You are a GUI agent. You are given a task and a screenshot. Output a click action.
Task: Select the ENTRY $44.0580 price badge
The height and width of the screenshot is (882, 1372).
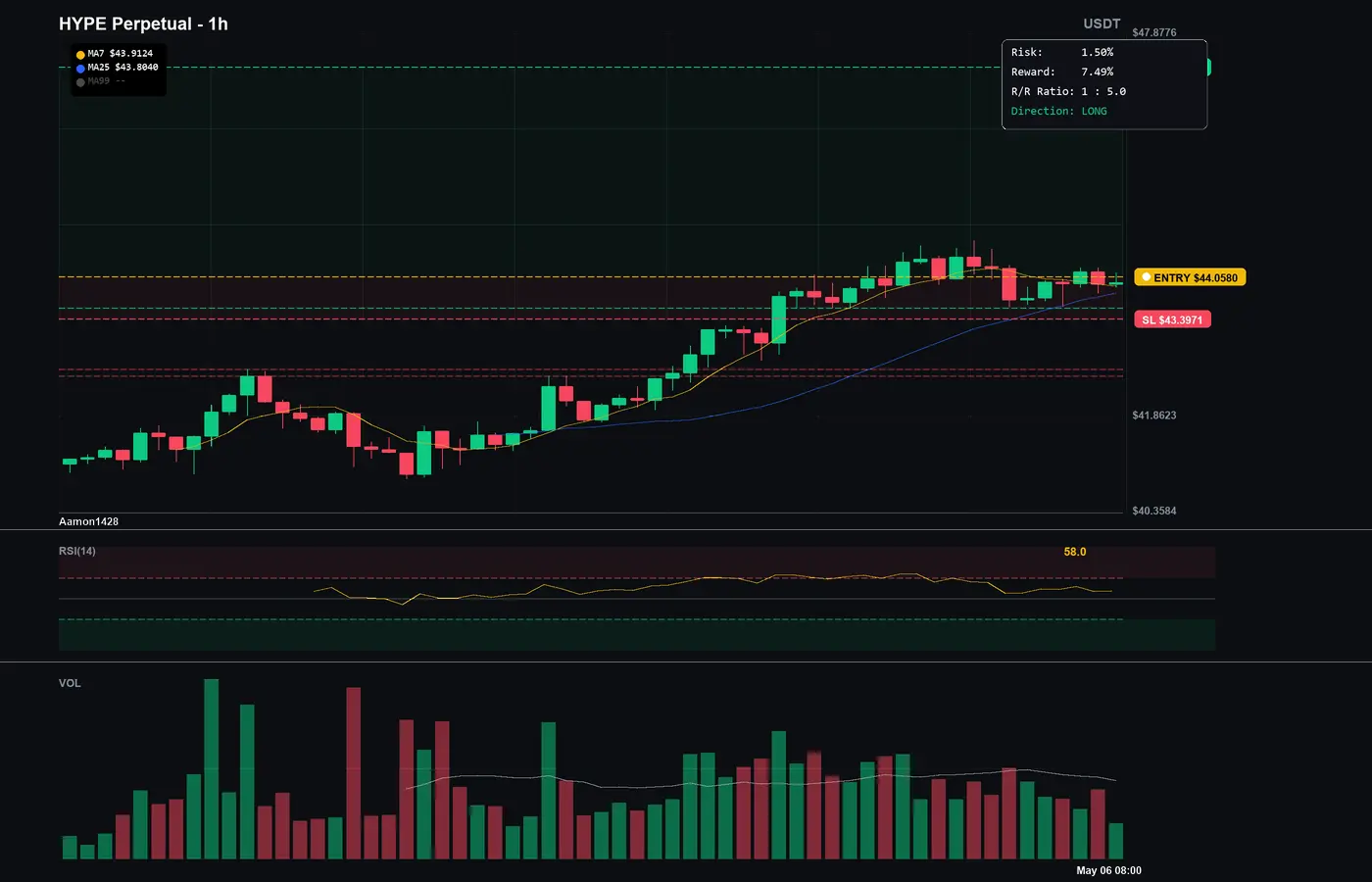pyautogui.click(x=1190, y=277)
